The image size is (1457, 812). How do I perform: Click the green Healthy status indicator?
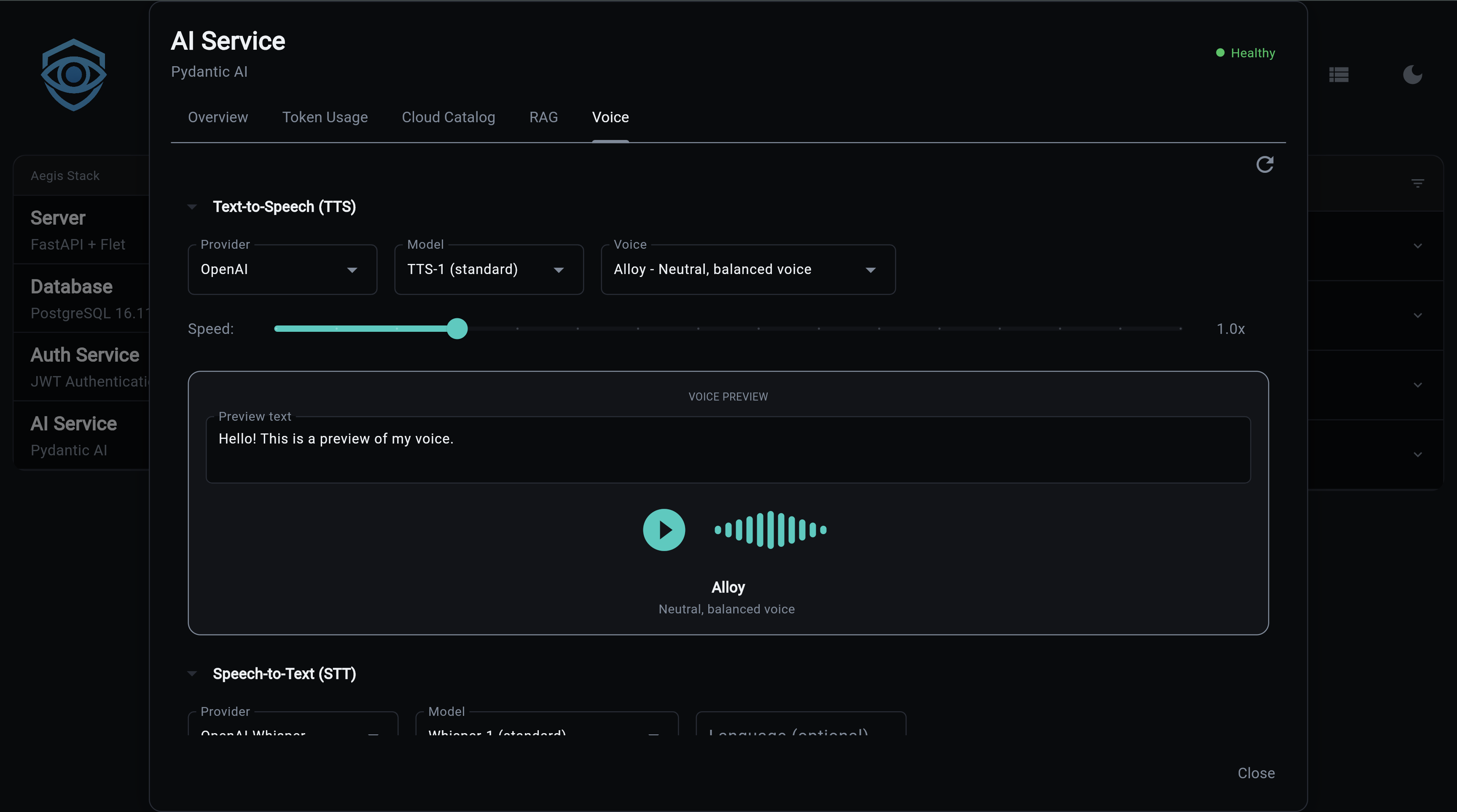[1246, 53]
